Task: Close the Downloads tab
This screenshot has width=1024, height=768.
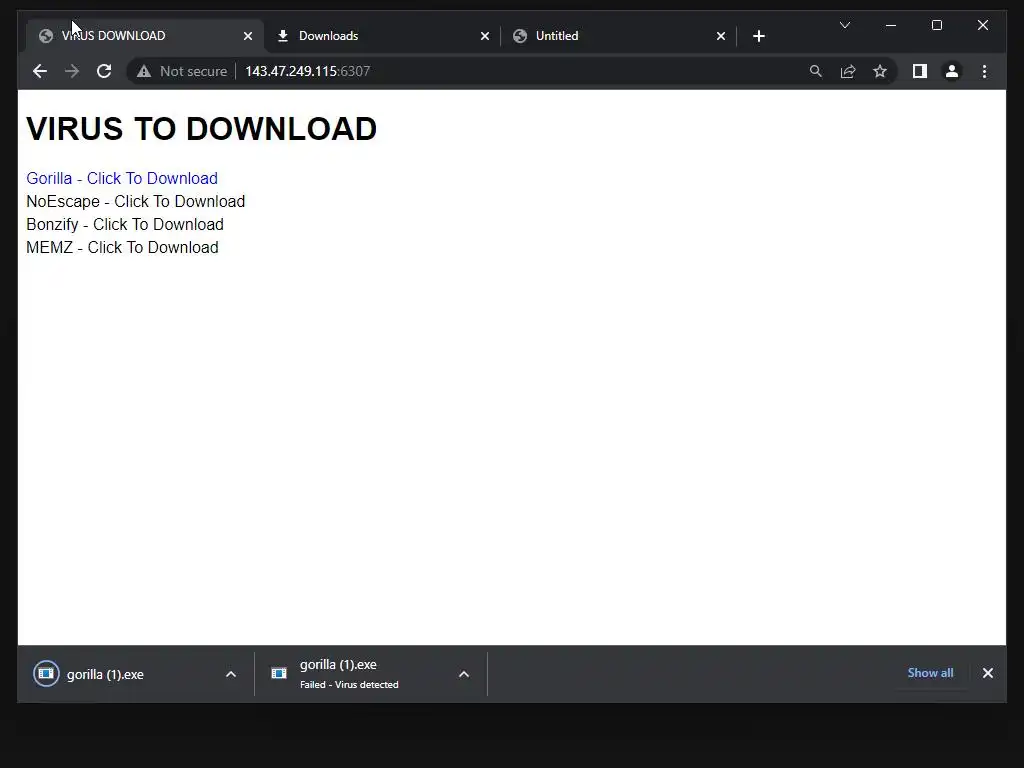Action: click(x=485, y=37)
